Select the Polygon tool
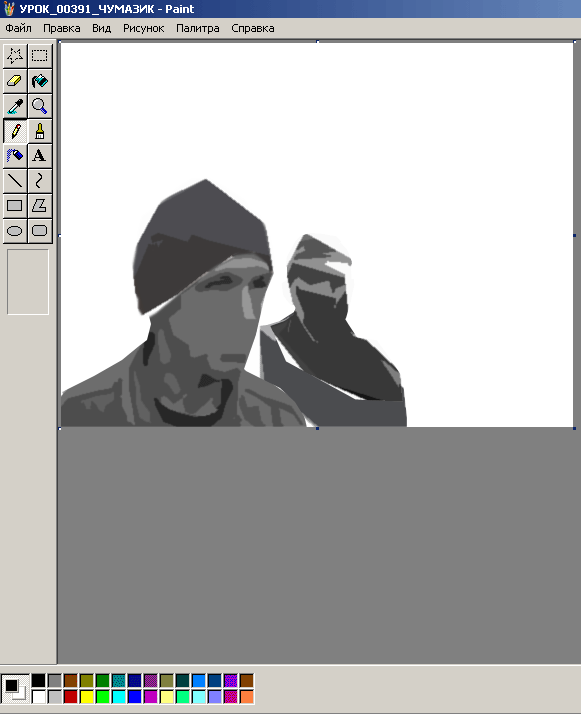581x714 pixels. (40, 206)
